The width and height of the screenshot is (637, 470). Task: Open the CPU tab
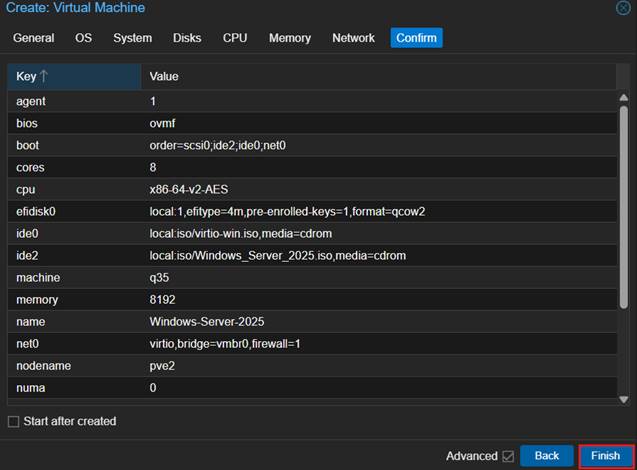(235, 38)
